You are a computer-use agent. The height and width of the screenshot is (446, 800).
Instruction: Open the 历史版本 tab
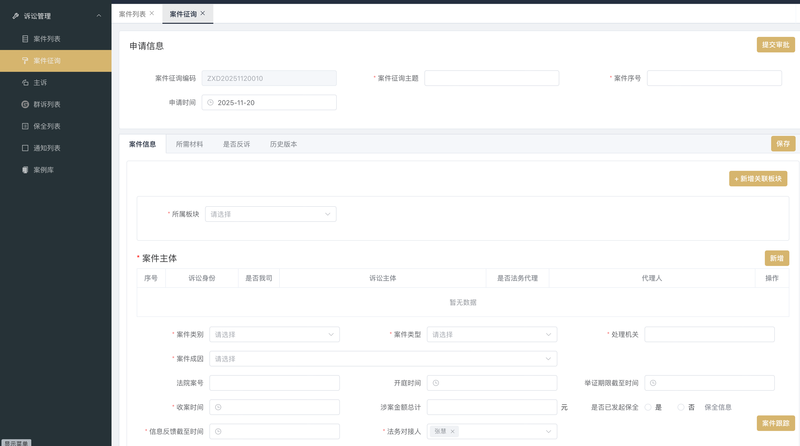point(283,144)
